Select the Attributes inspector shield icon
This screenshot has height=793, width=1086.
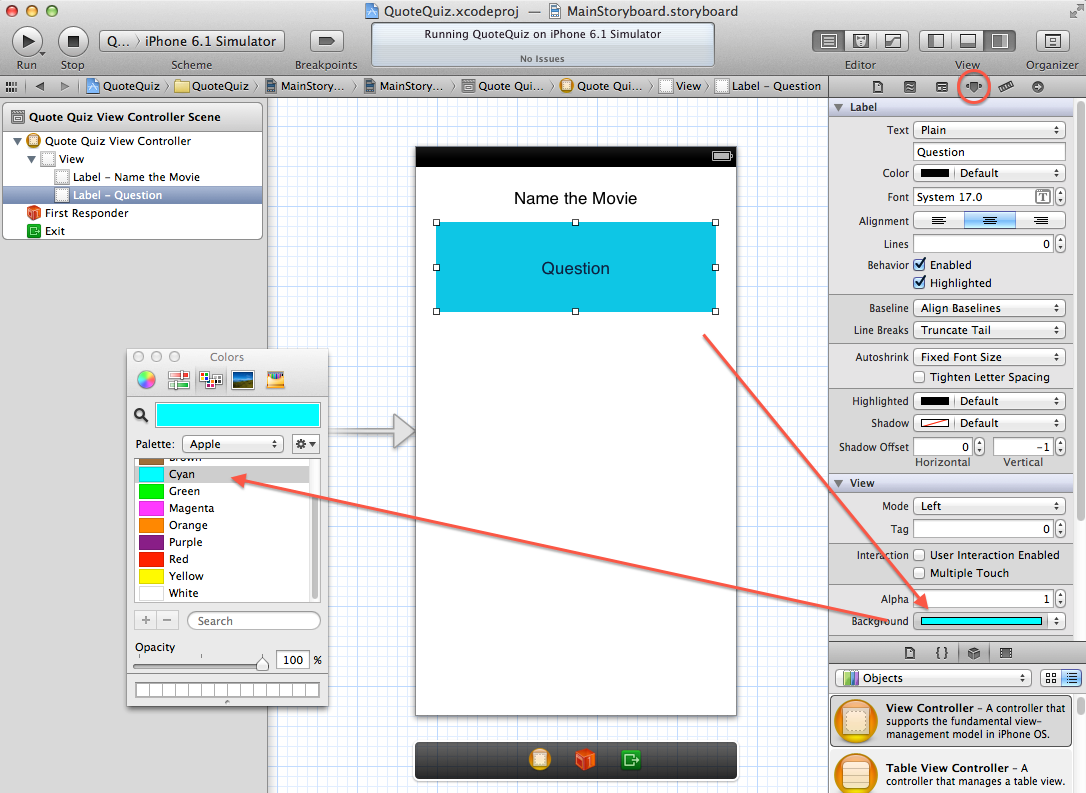(x=974, y=86)
